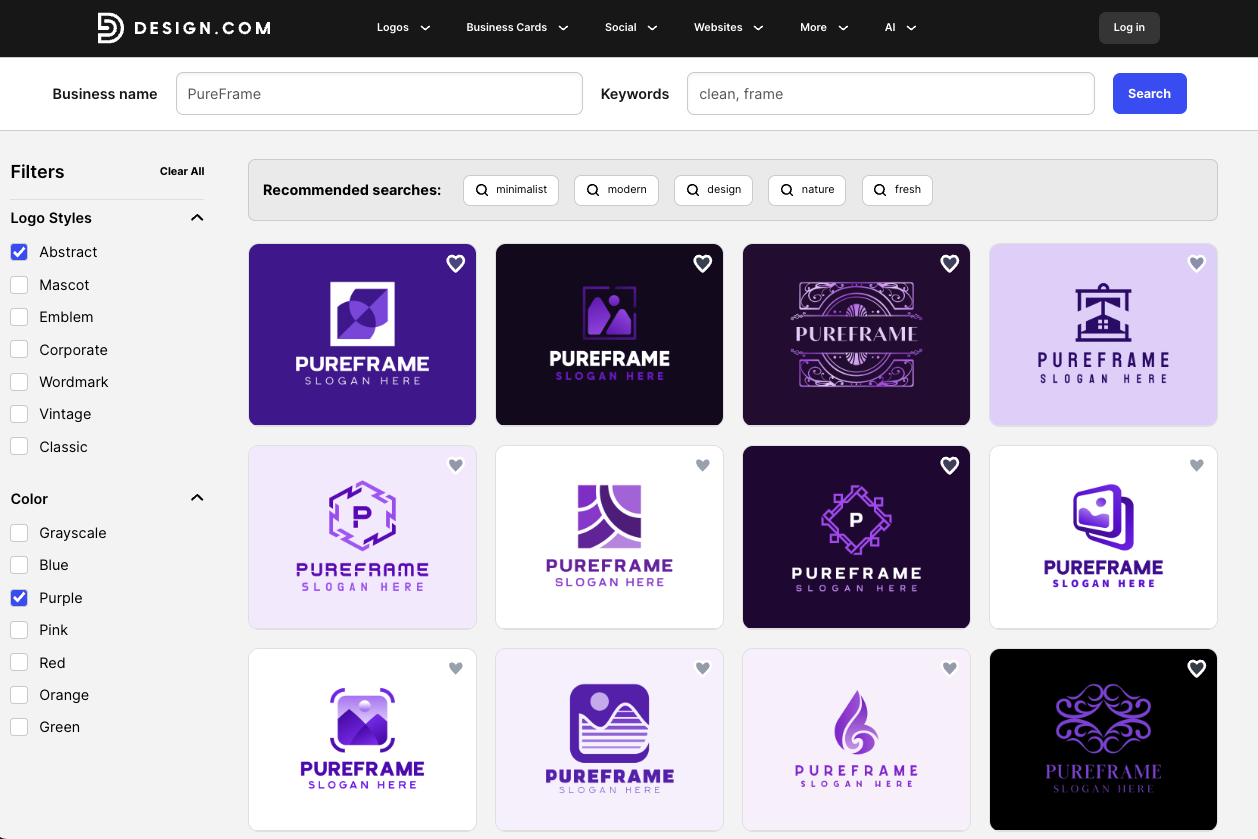Open the Business Cards dropdown menu
The width and height of the screenshot is (1258, 839).
point(518,28)
